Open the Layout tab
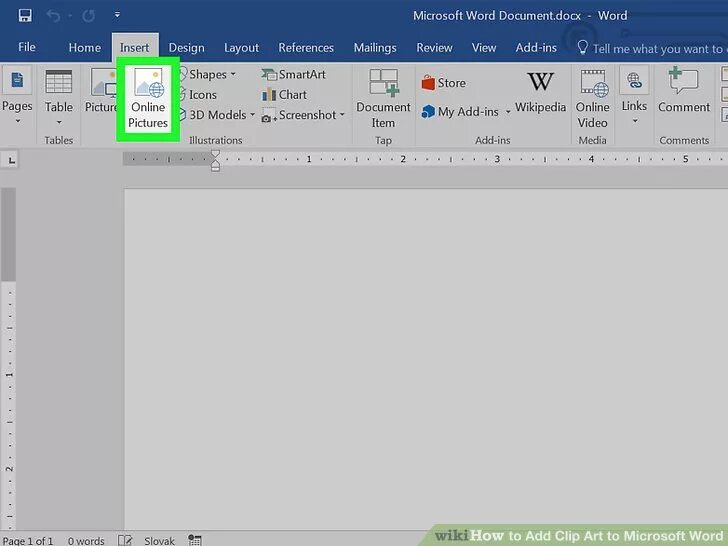 (241, 47)
